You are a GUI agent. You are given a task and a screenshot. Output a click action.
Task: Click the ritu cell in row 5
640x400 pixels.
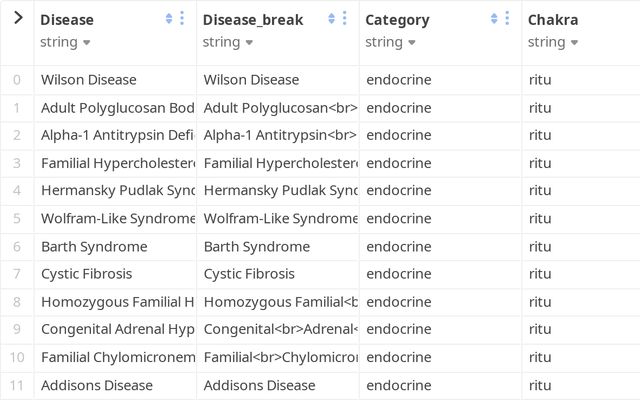(540, 219)
